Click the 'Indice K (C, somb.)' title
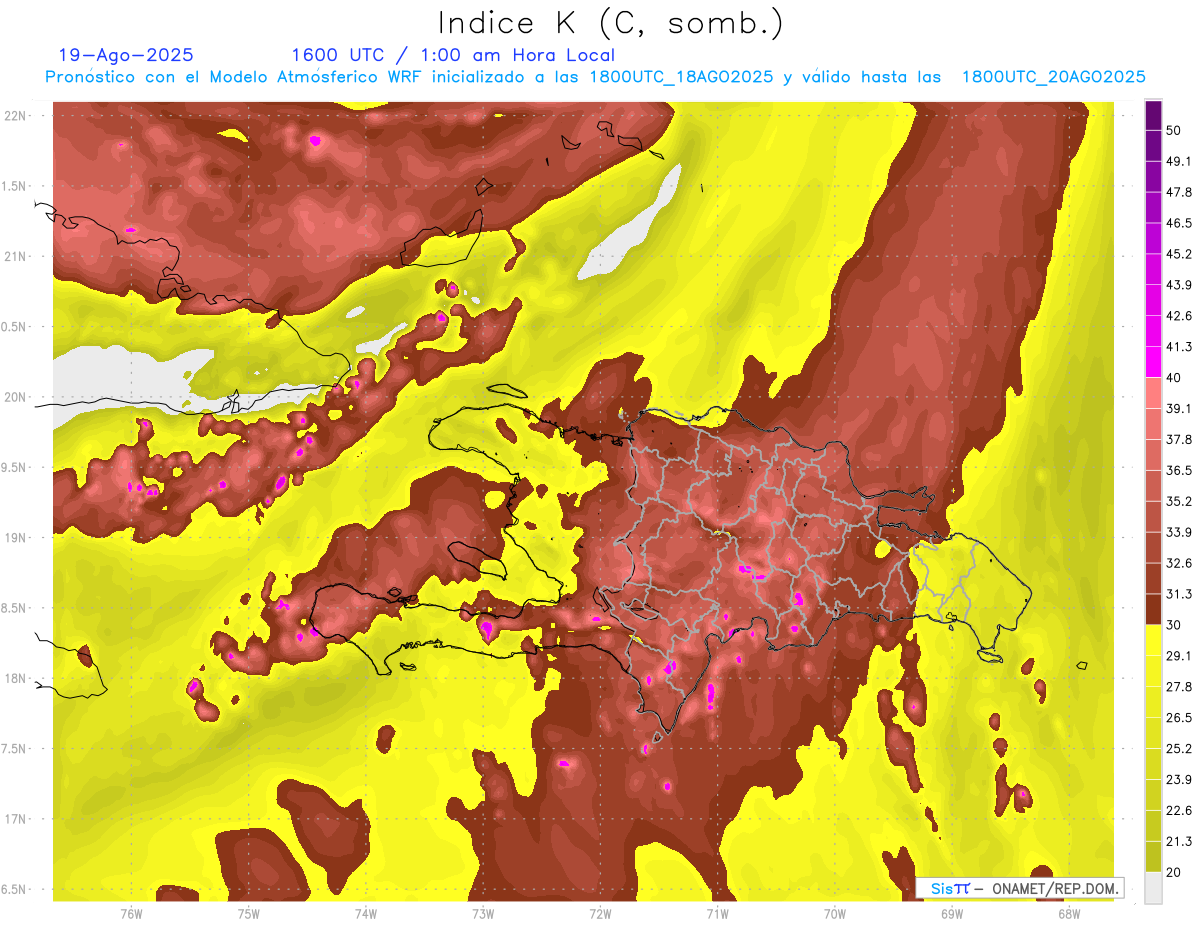Viewport: 1200px width, 927px height. (x=611, y=23)
